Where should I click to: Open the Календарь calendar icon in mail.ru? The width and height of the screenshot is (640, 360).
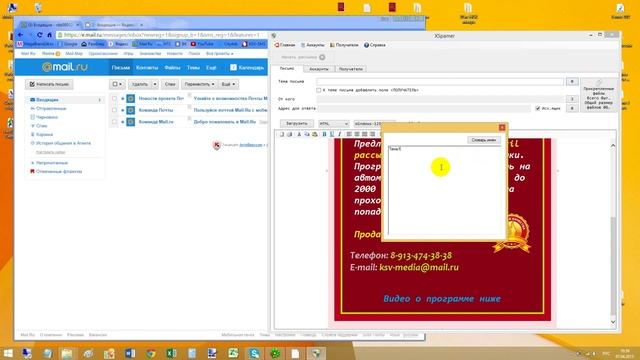(233, 67)
